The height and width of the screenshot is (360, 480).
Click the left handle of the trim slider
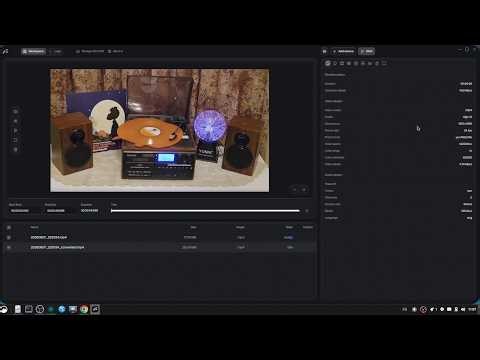click(x=112, y=211)
